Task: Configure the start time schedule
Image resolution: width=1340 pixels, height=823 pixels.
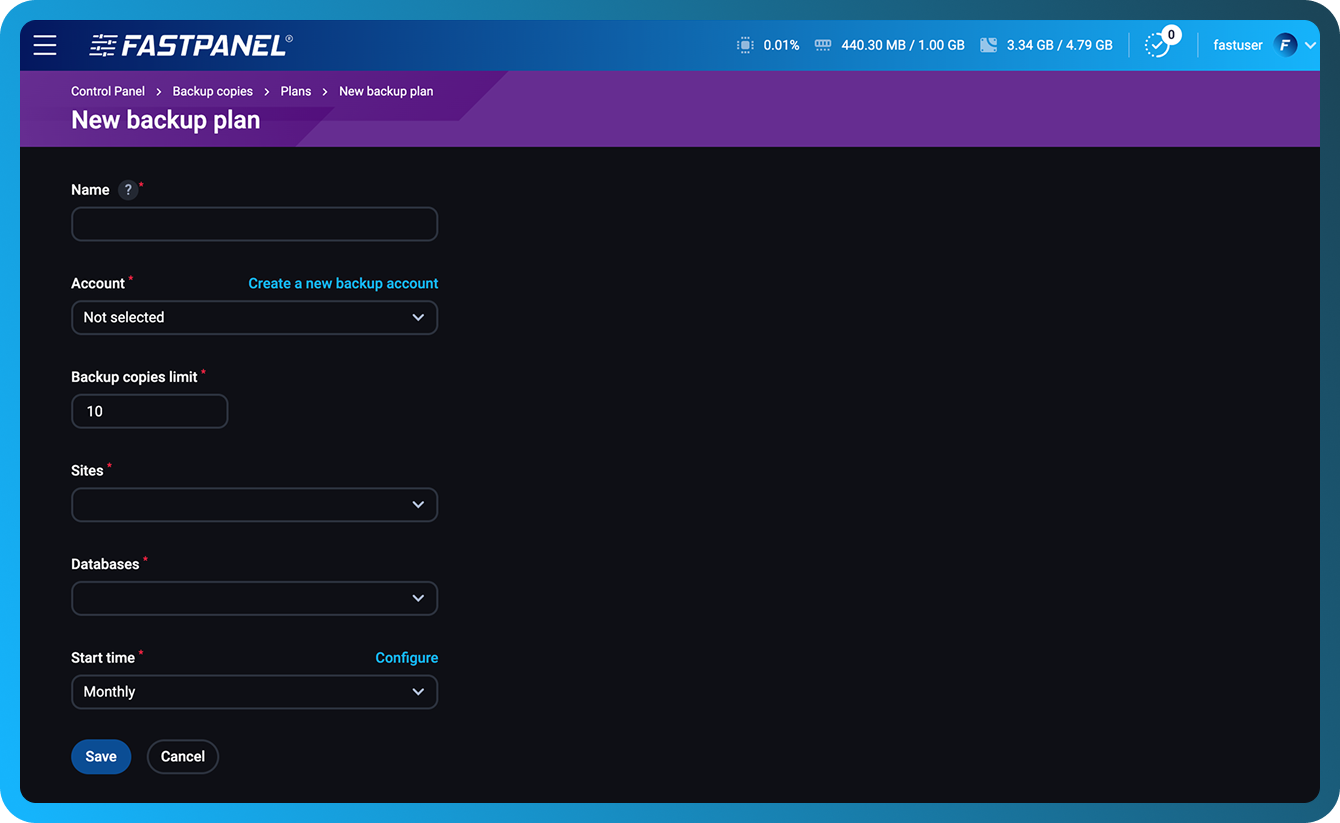Action: 406,657
